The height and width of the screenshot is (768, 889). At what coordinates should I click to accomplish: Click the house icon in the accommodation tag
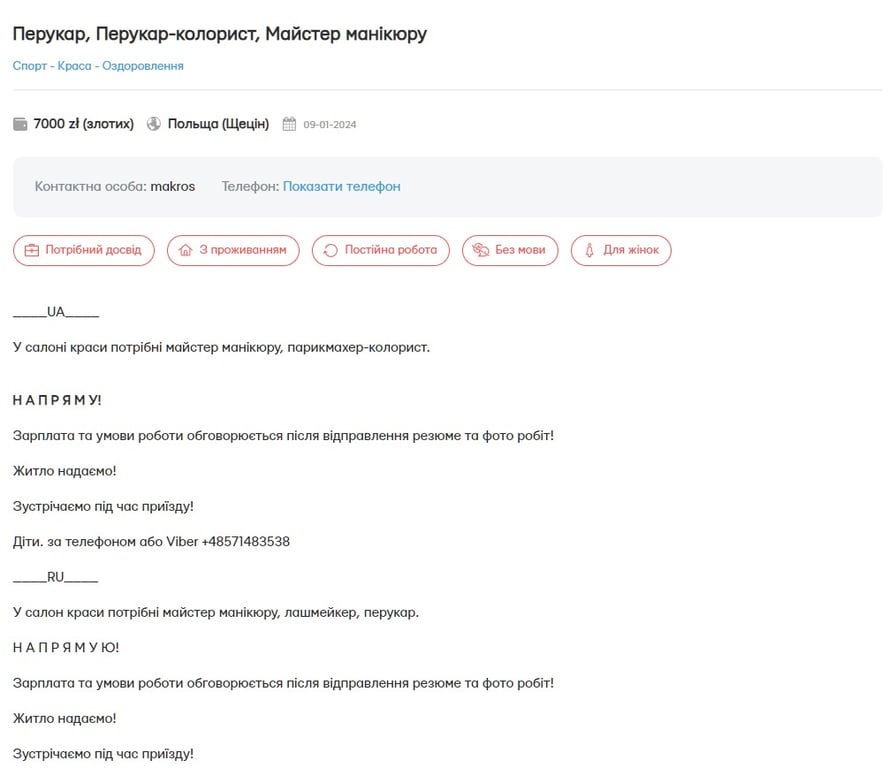[x=185, y=250]
